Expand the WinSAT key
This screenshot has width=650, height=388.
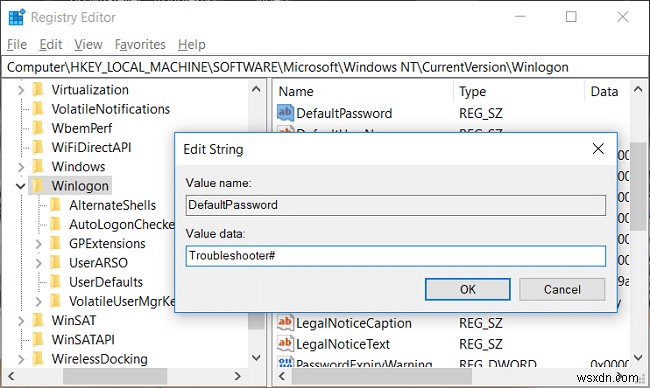(21, 320)
